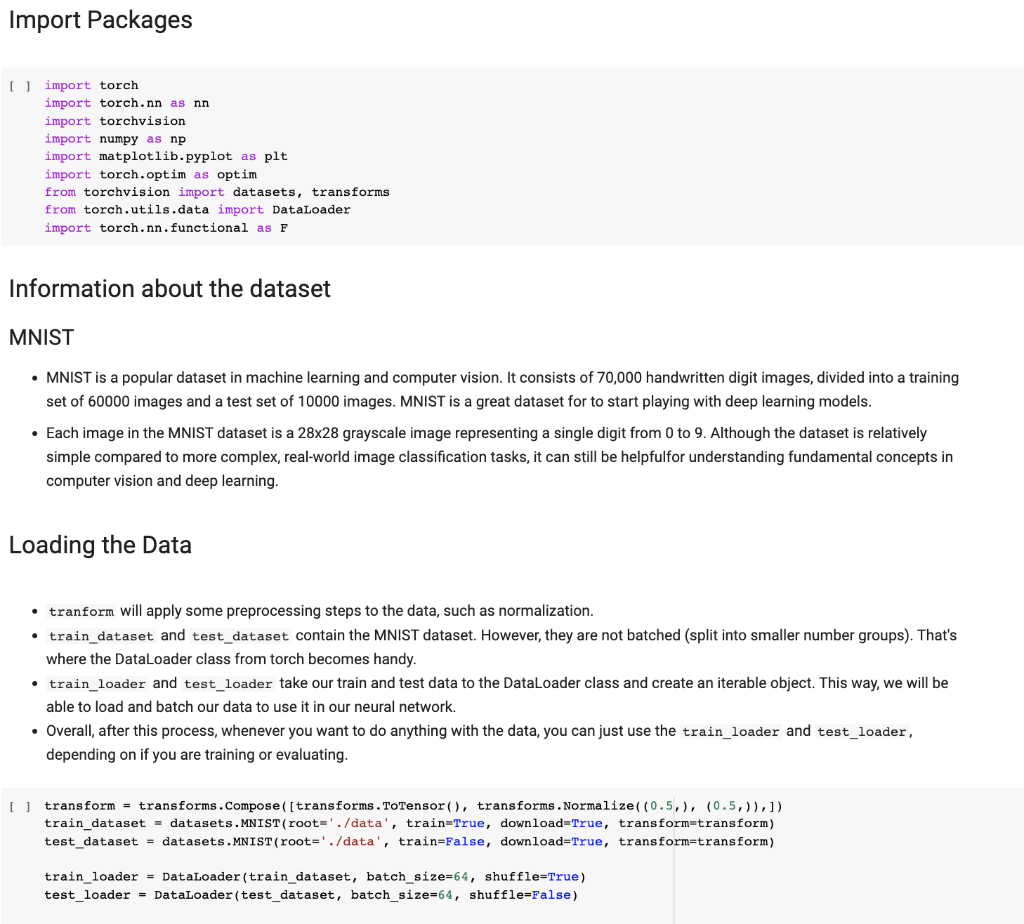Click the 'import numpy as np' line
This screenshot has height=924, width=1024.
(115, 139)
